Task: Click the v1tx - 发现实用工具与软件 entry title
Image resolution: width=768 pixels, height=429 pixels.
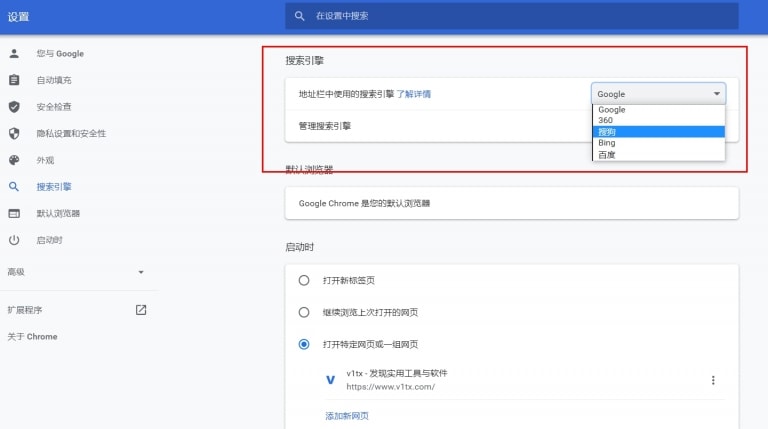Action: coord(397,373)
